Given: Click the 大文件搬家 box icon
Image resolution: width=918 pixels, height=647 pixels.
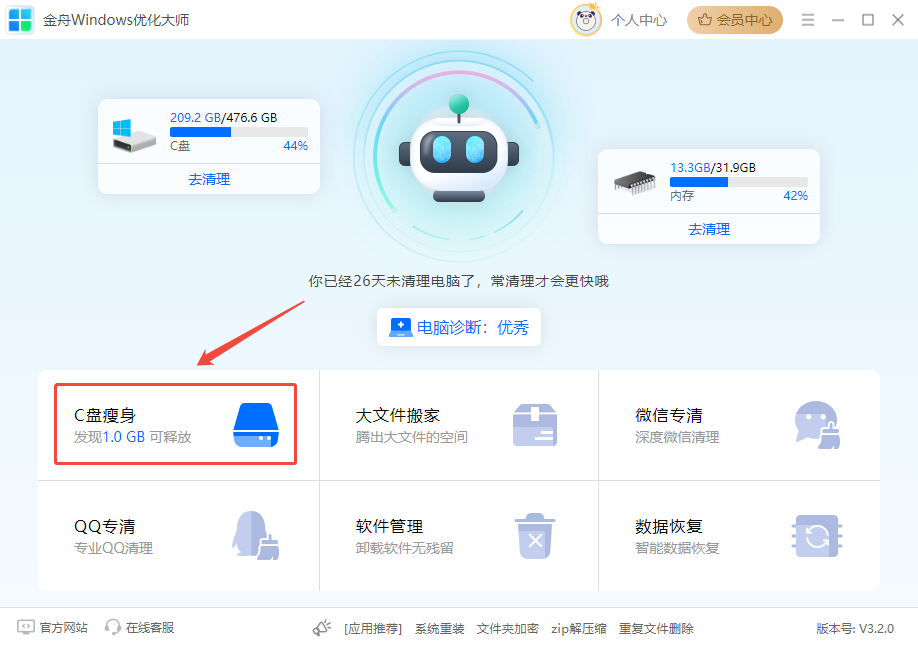Looking at the screenshot, I should pos(535,425).
